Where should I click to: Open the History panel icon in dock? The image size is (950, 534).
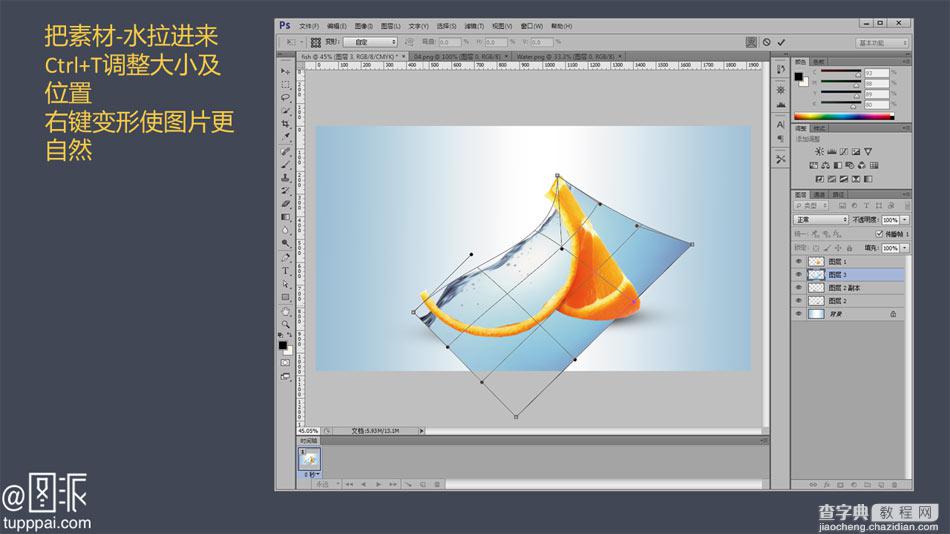tap(780, 70)
